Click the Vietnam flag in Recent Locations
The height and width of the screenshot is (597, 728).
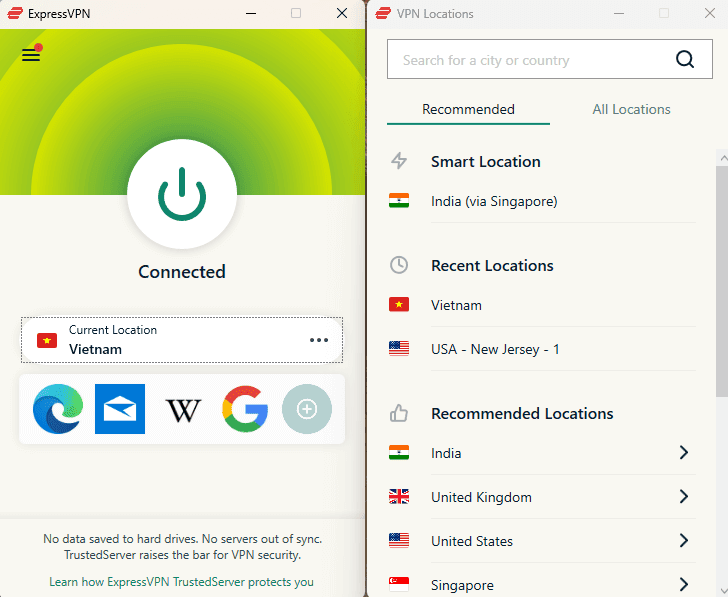pos(399,305)
